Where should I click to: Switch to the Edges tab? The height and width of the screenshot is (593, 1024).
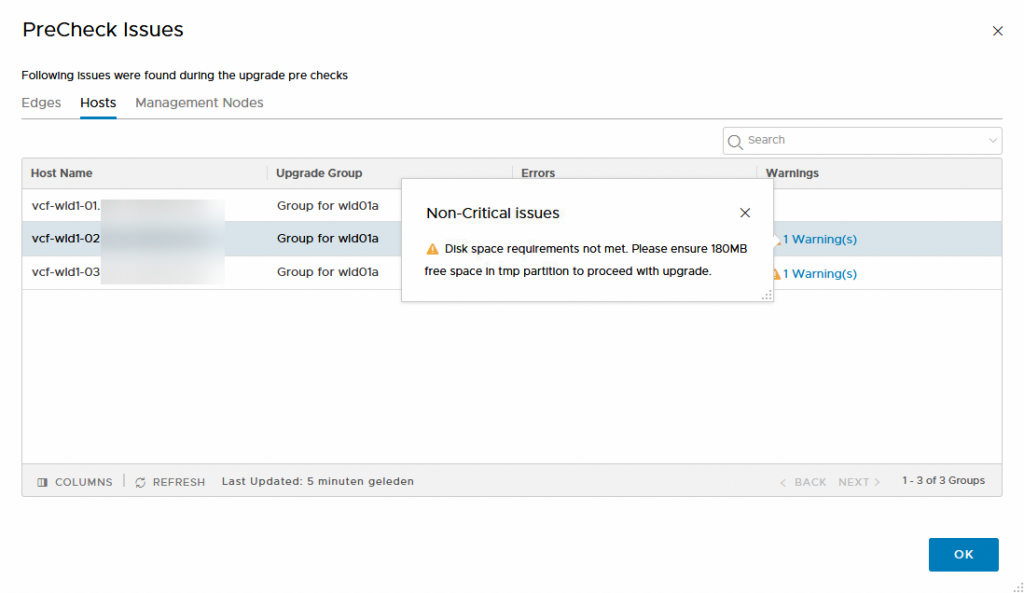[x=41, y=103]
